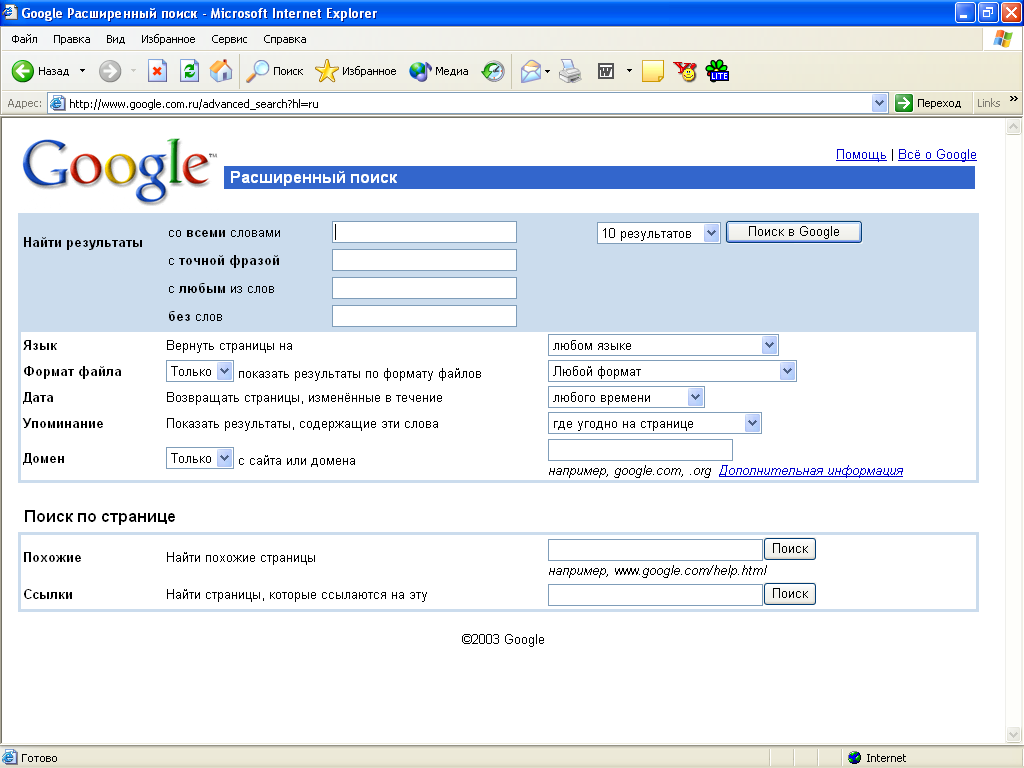Click the Forward arrow icon
1024x768 pixels.
(110, 71)
